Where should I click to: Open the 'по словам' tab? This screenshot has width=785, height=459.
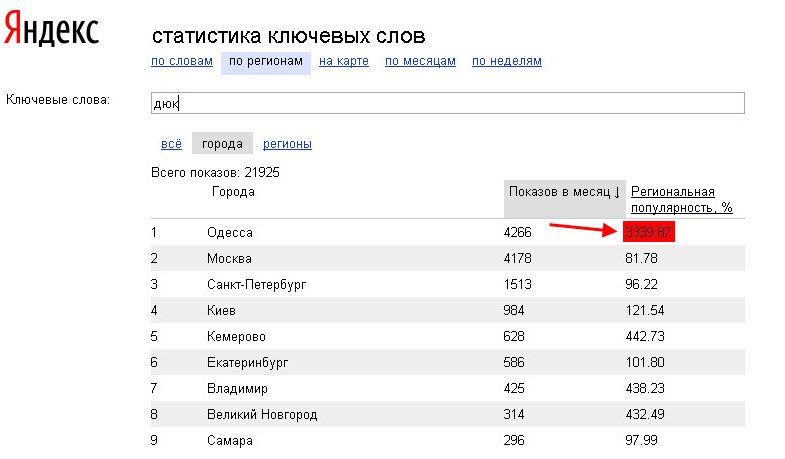pyautogui.click(x=182, y=61)
